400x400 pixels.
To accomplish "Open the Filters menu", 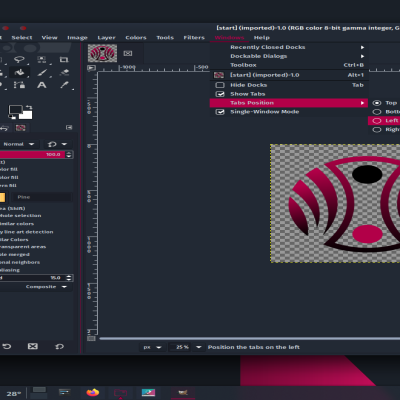I will 194,38.
